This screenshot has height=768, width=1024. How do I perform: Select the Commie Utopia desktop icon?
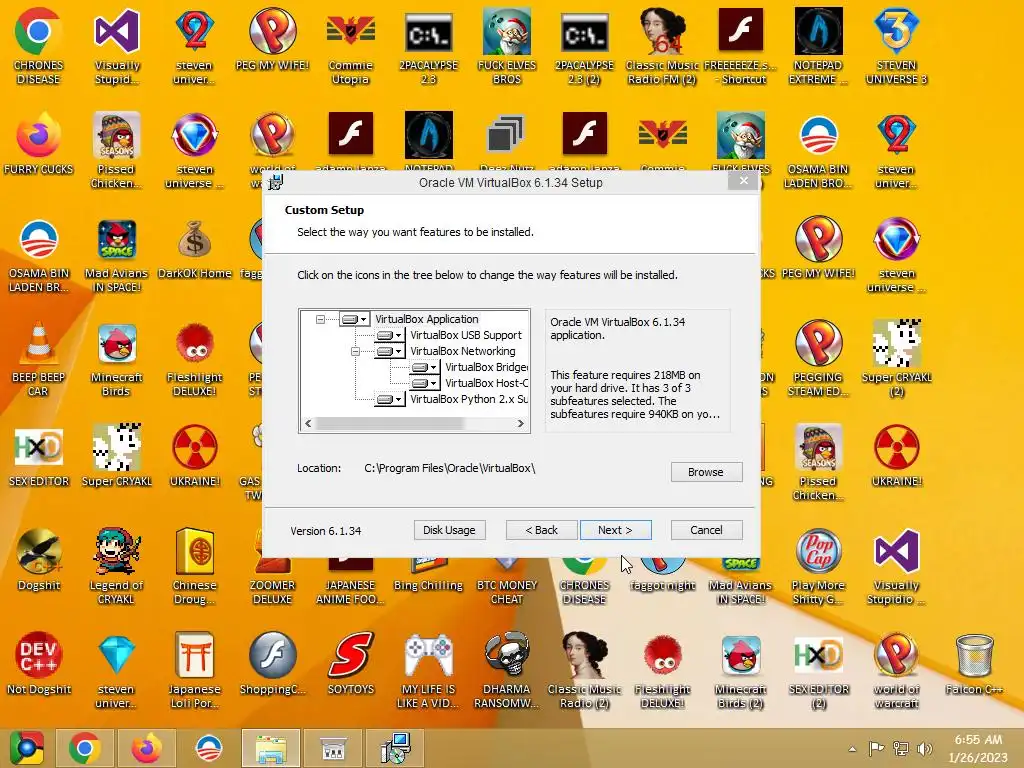[351, 47]
